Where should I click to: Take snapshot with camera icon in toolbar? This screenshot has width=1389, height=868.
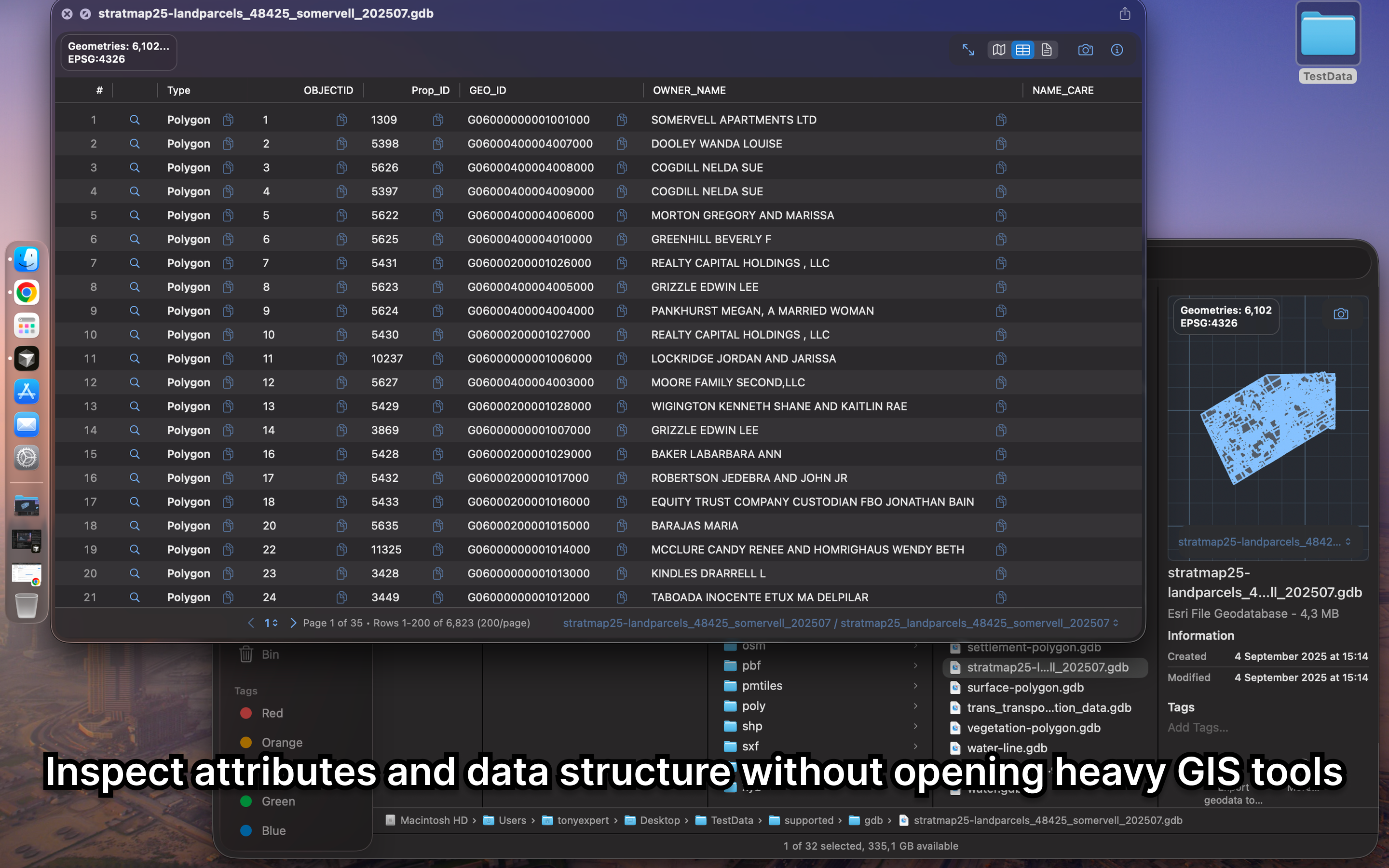coord(1085,50)
